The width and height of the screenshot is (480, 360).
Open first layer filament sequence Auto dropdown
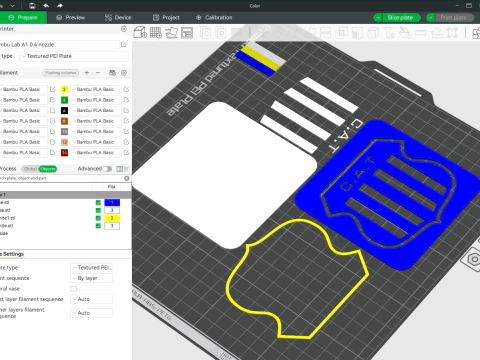pyautogui.click(x=91, y=299)
